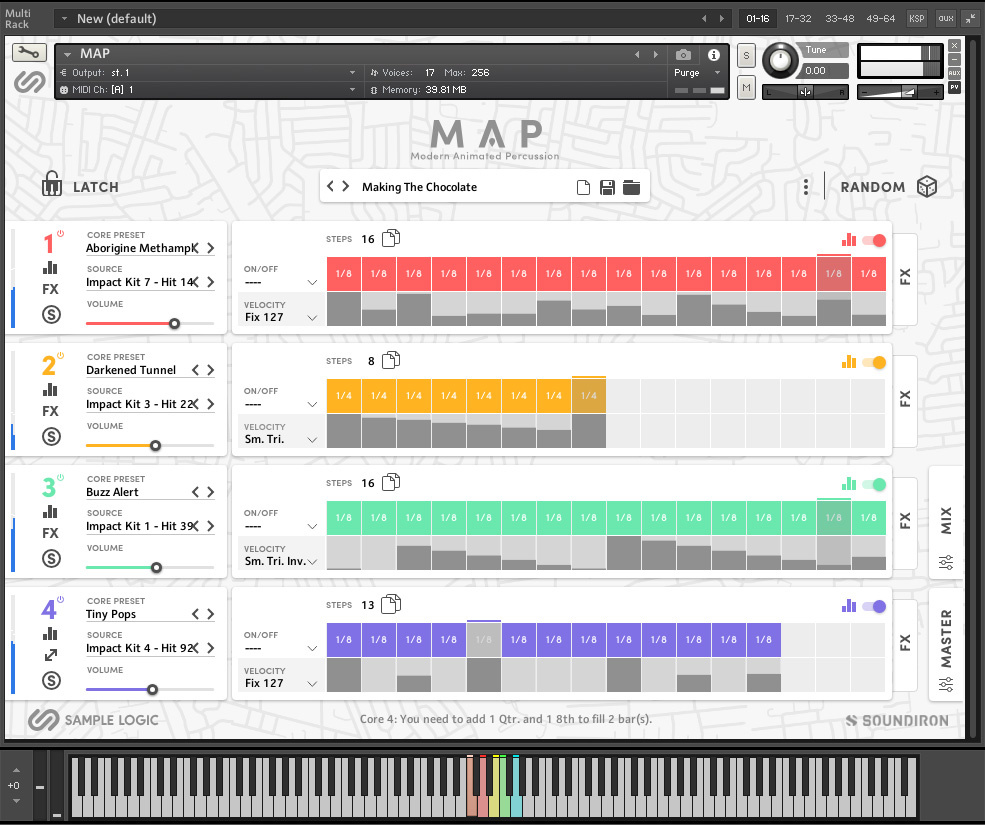Click the Random dice icon

coord(927,187)
